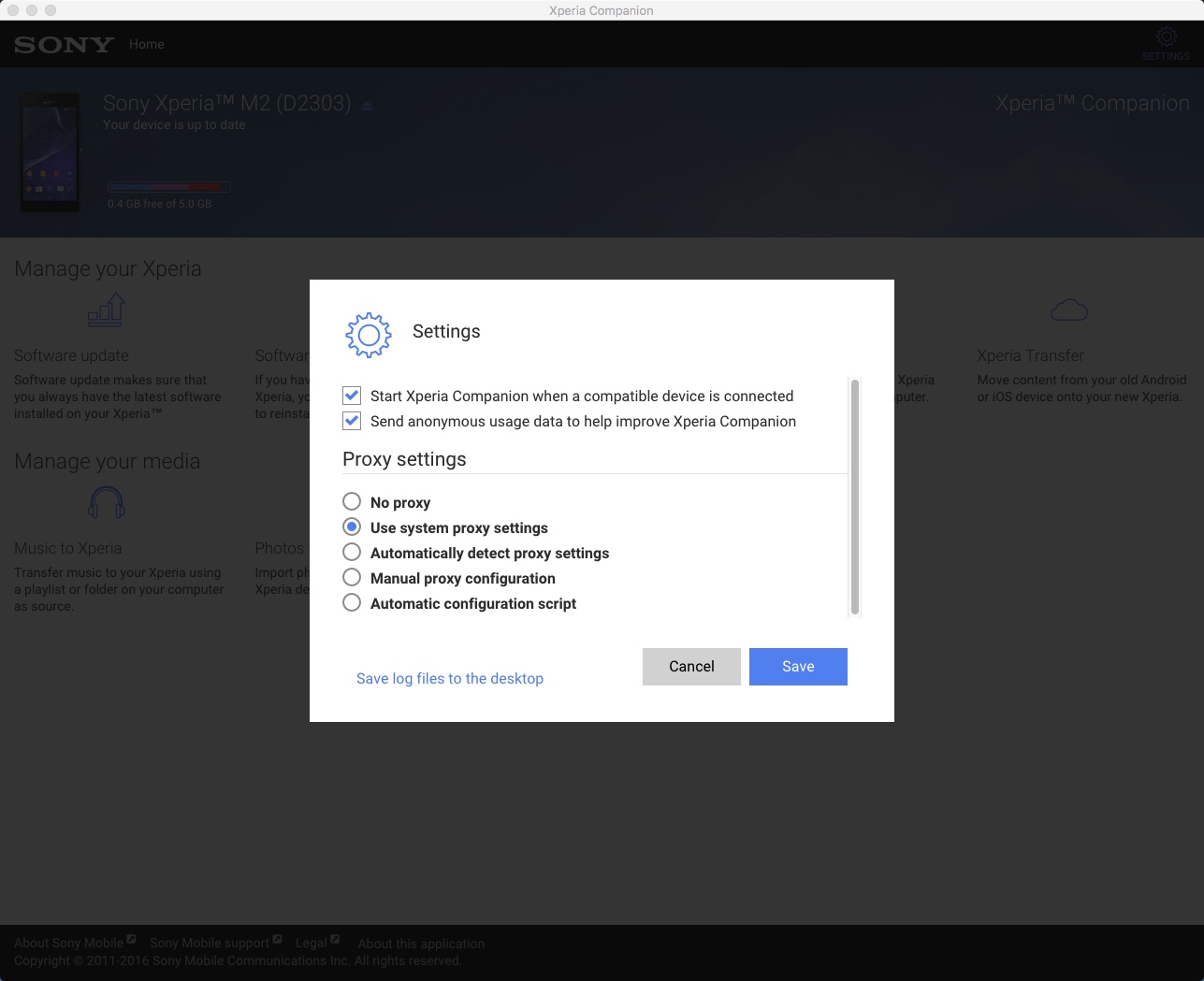This screenshot has height=981, width=1204.
Task: Click the Manage your media heading
Action: 108,461
